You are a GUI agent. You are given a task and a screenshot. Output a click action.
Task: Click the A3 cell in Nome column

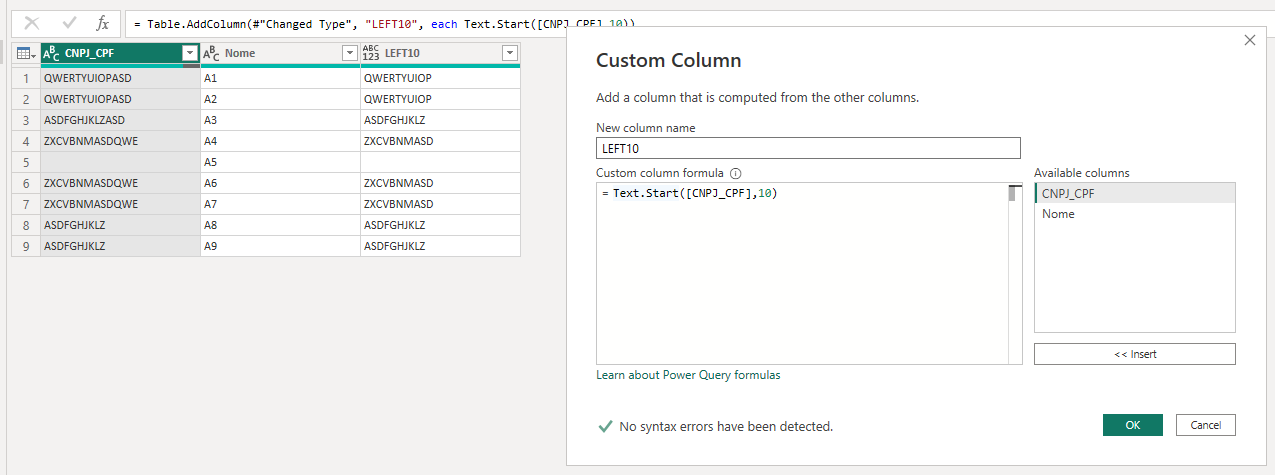point(280,120)
